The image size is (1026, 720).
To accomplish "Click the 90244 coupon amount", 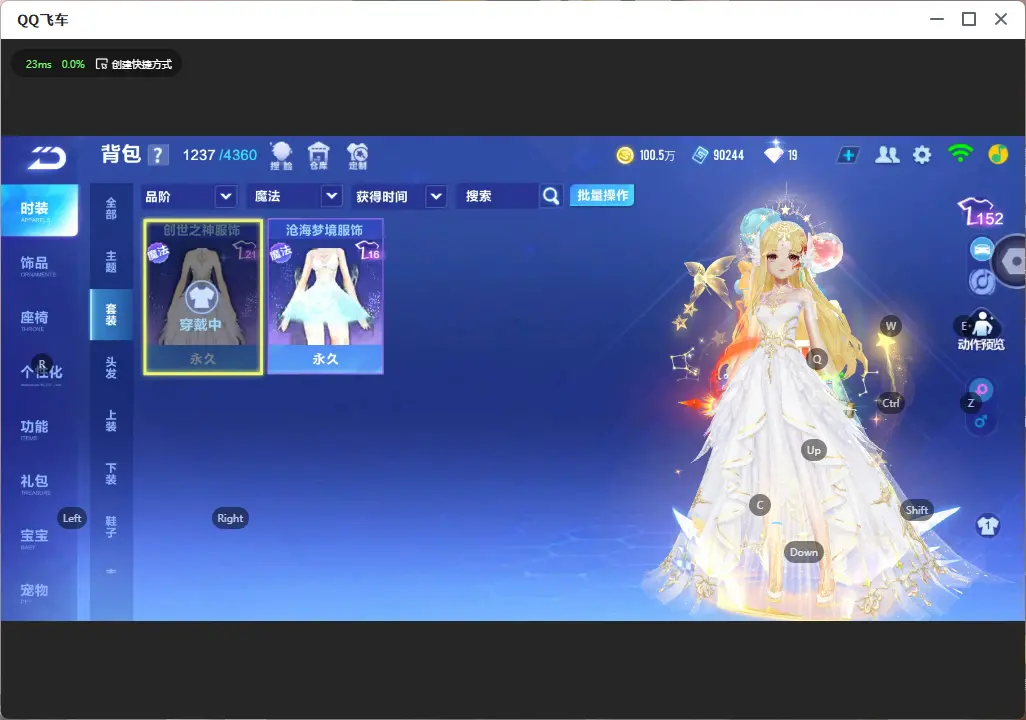I will (728, 155).
